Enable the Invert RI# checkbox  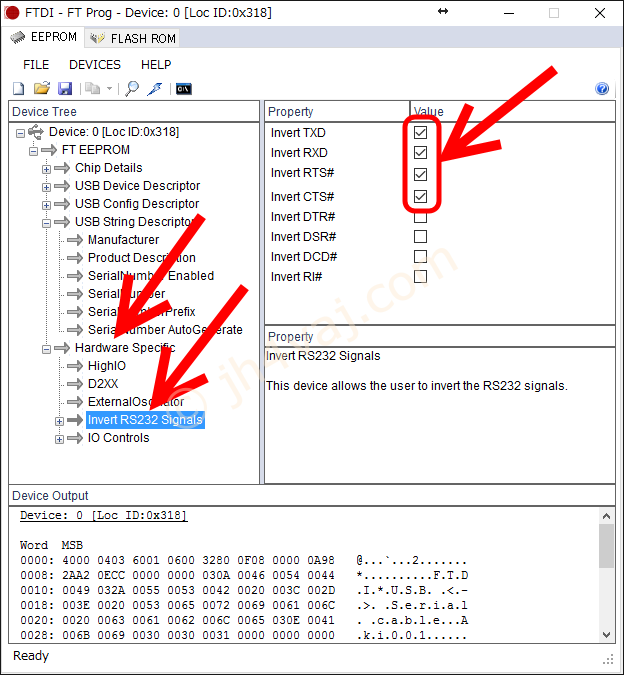(420, 276)
